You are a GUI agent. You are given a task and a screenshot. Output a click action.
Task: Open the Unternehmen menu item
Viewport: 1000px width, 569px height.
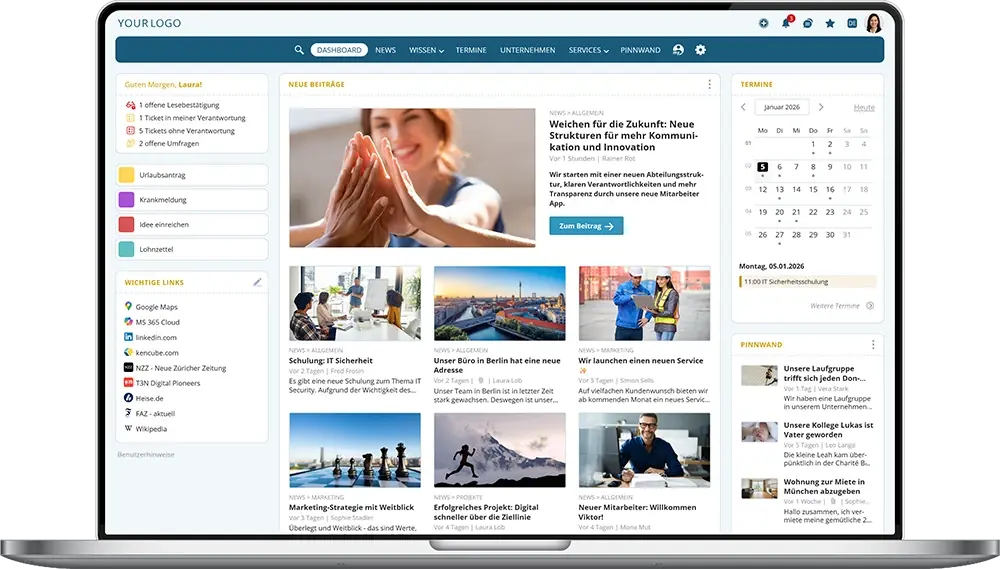click(x=527, y=50)
